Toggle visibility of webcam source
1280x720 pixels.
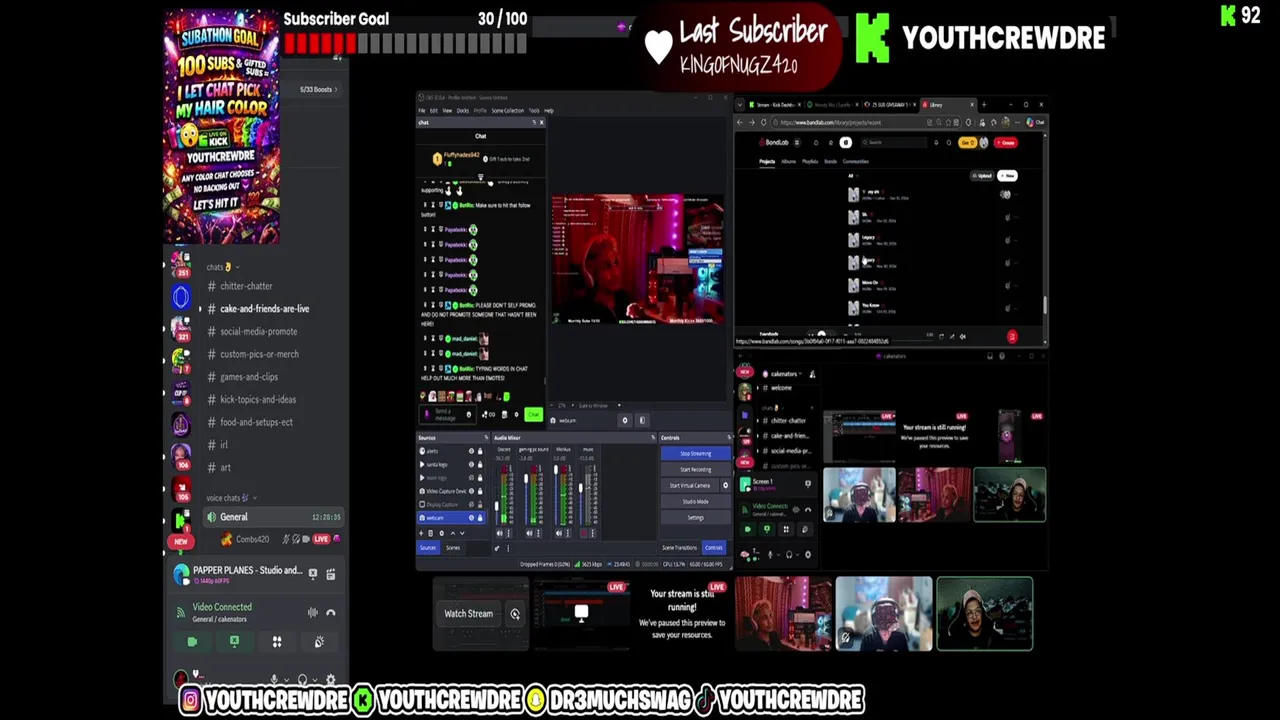click(471, 518)
